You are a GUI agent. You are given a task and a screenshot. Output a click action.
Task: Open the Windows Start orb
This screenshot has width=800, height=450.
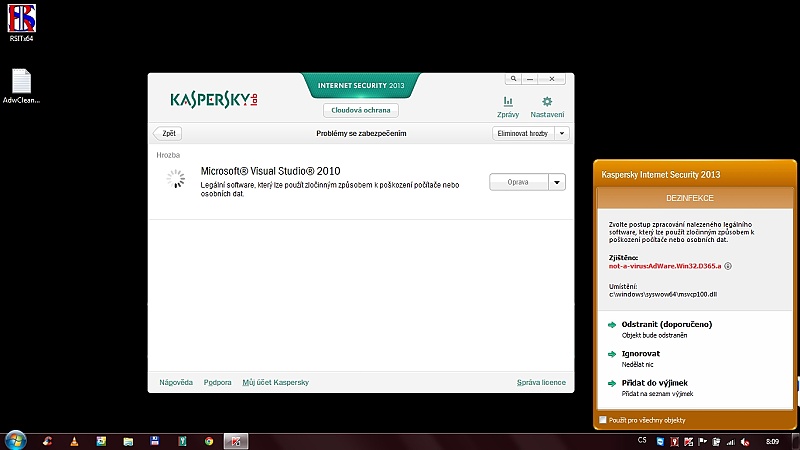coord(15,440)
